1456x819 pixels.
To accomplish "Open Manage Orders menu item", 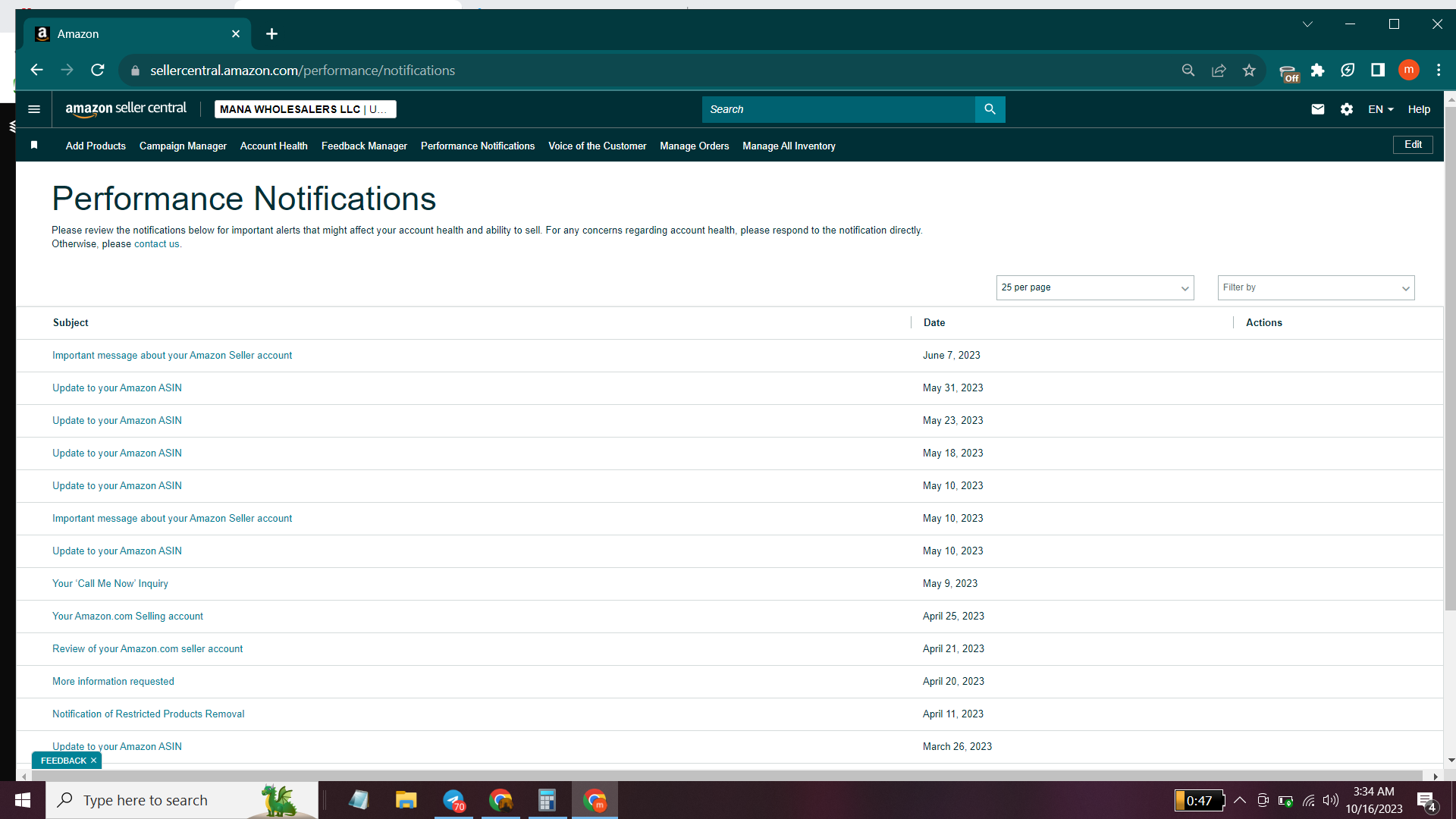I will click(695, 146).
